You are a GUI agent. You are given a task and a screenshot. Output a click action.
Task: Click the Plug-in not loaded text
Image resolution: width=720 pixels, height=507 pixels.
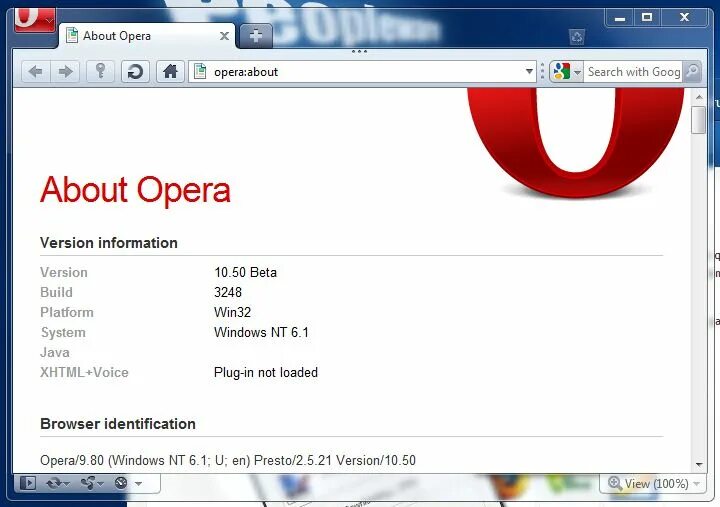[x=266, y=372]
